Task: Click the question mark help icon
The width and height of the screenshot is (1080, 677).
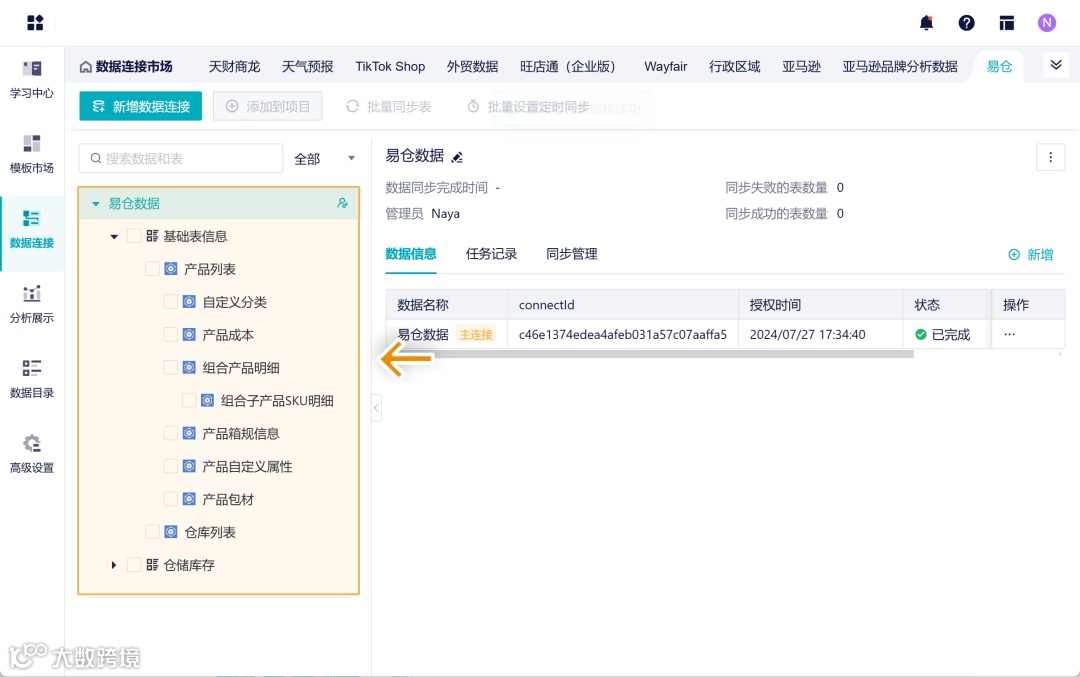Action: click(x=966, y=22)
